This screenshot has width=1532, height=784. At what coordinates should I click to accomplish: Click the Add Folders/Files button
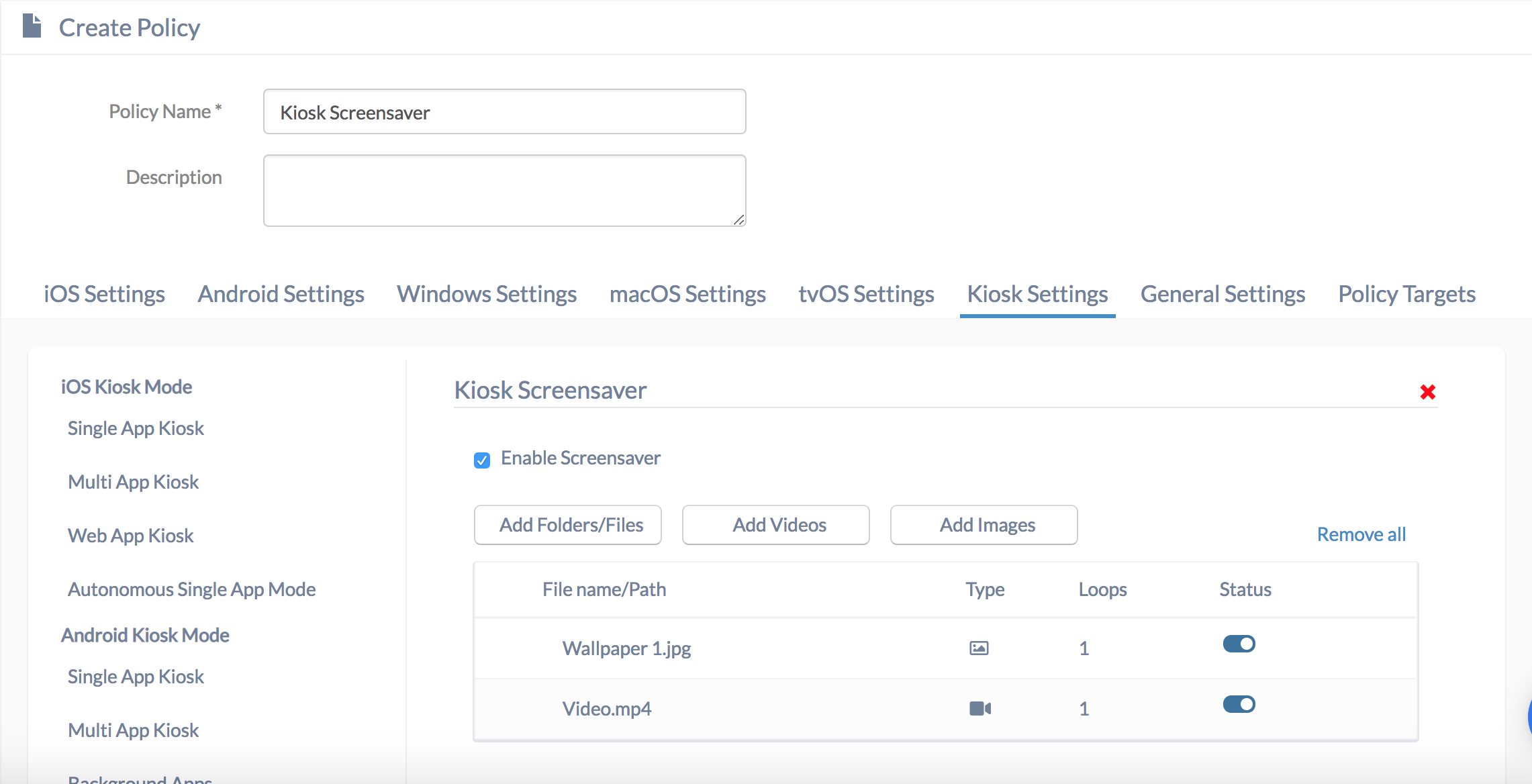pos(568,525)
